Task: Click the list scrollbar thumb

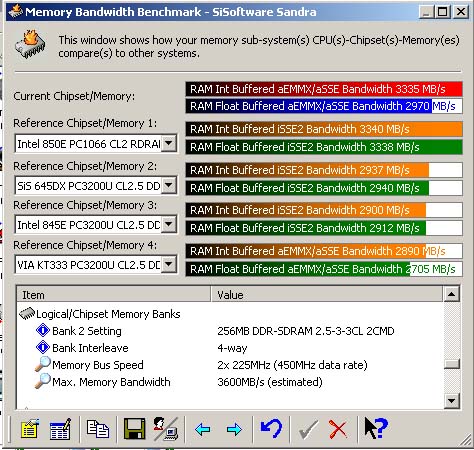Action: 452,364
